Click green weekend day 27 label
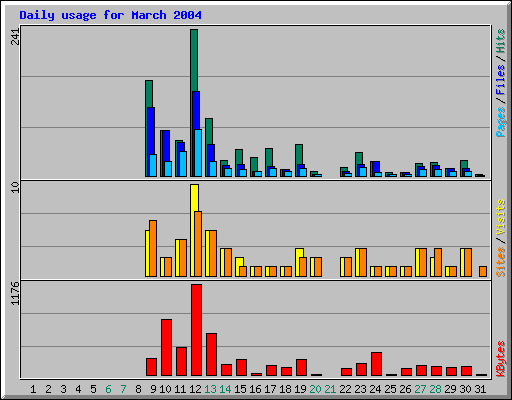512x400 pixels. click(420, 389)
